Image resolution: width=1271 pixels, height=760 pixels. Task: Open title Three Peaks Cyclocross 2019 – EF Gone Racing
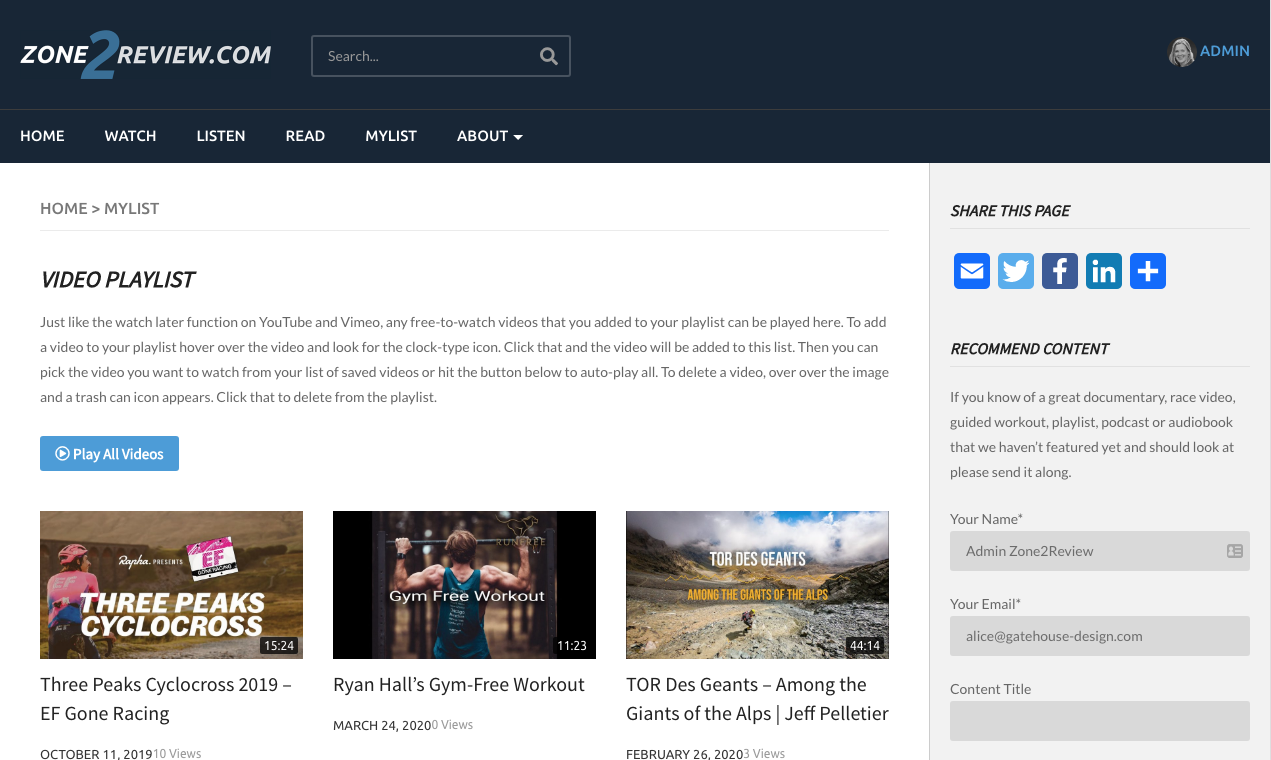coord(166,699)
